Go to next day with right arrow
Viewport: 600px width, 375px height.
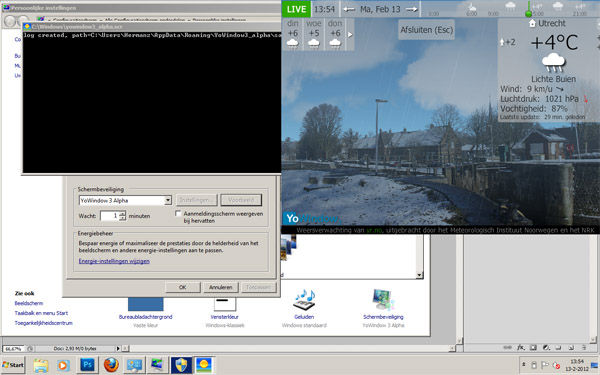(x=411, y=9)
